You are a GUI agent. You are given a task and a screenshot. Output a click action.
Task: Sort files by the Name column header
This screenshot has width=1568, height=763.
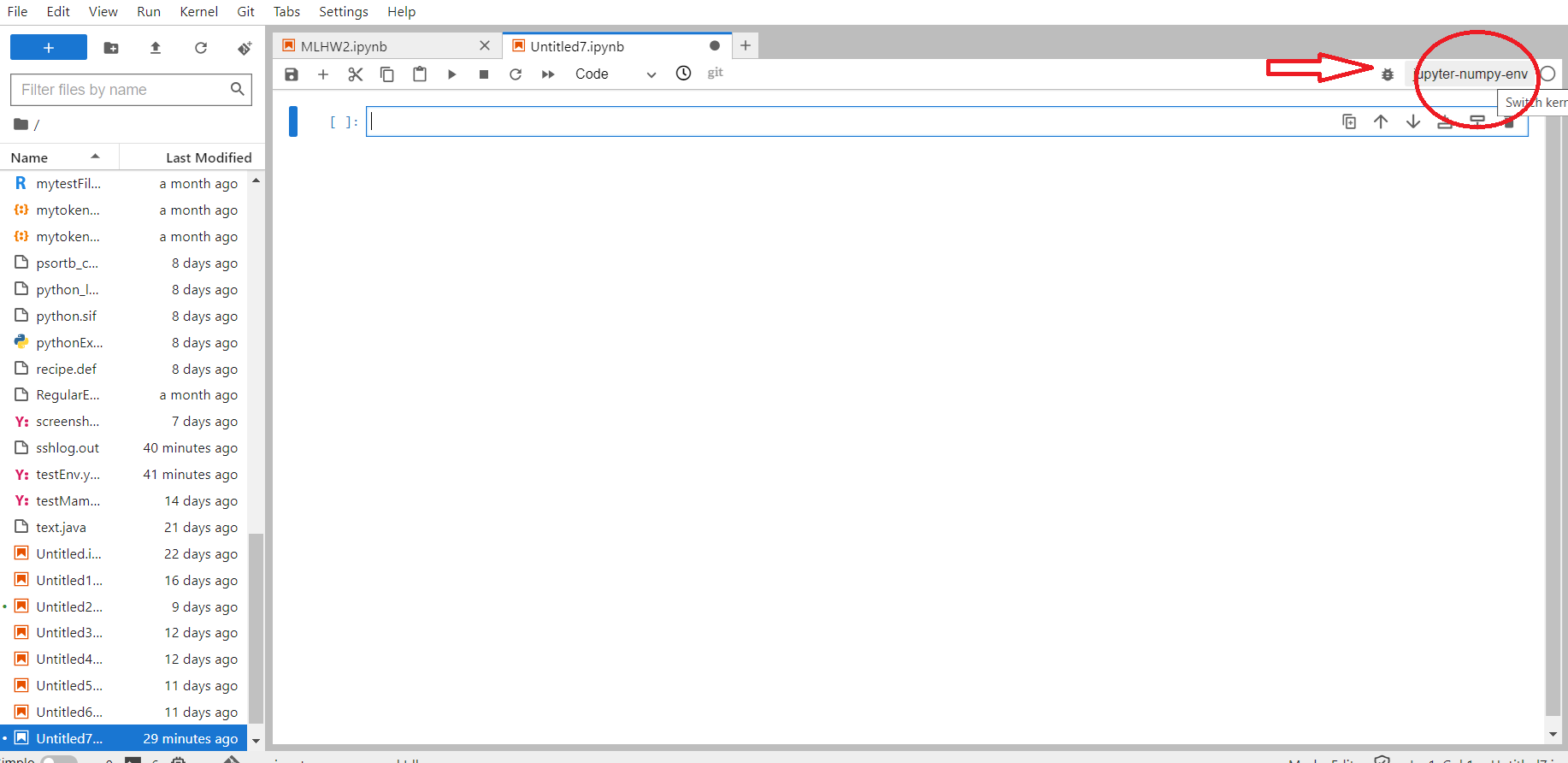pos(60,157)
